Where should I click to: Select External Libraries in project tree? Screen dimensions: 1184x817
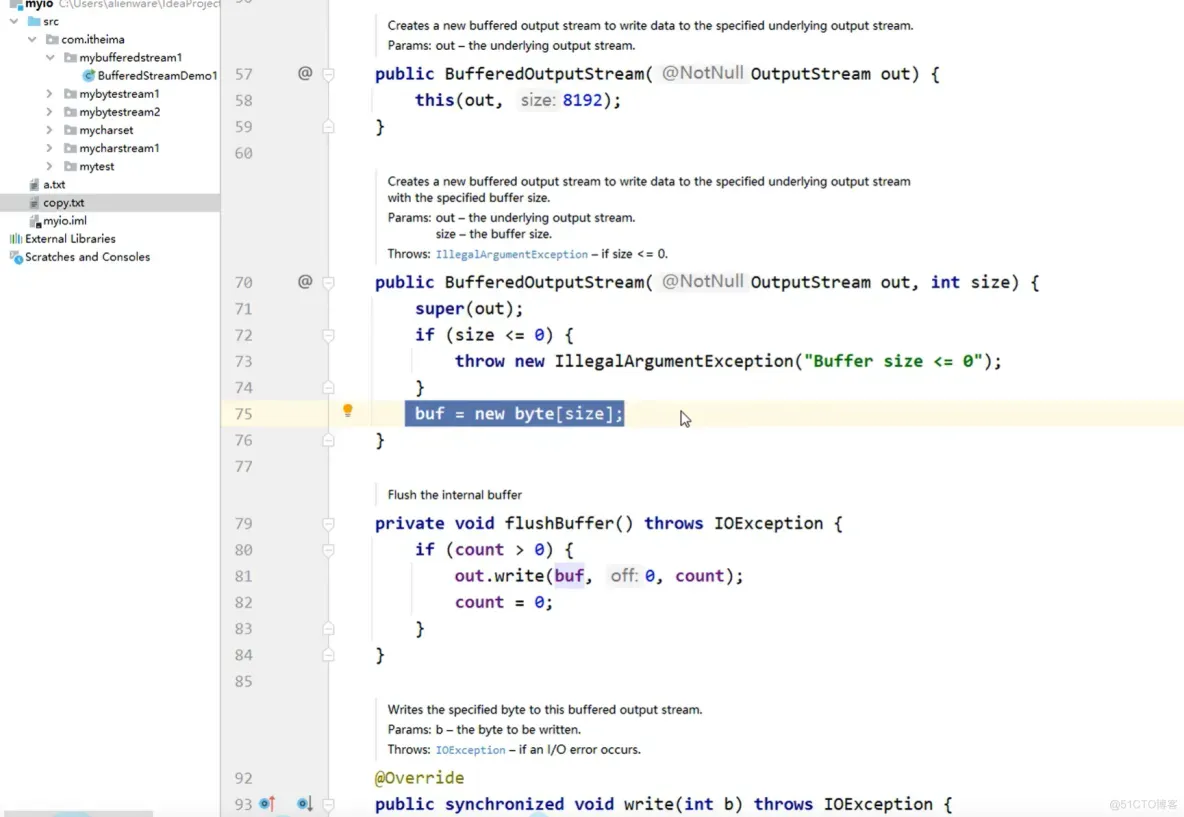tap(62, 239)
